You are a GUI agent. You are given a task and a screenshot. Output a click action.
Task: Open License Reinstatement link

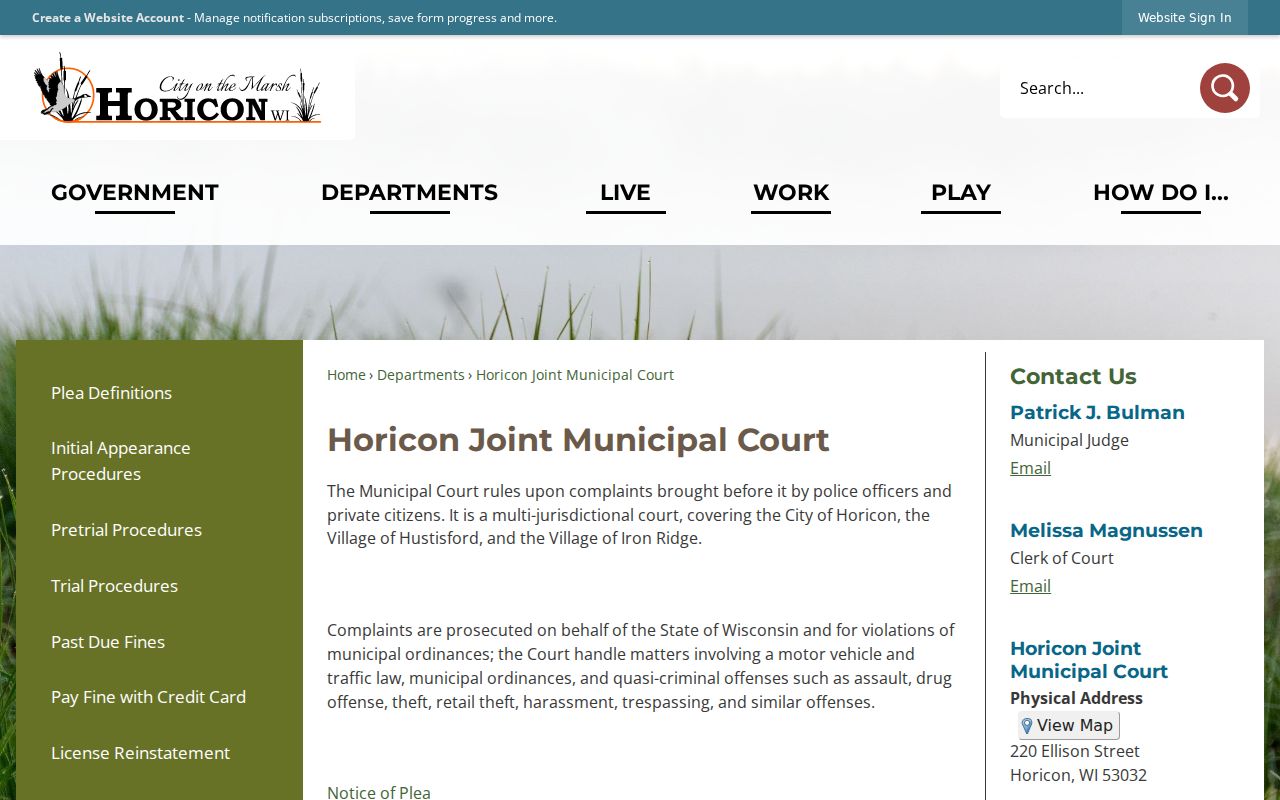pyautogui.click(x=140, y=753)
